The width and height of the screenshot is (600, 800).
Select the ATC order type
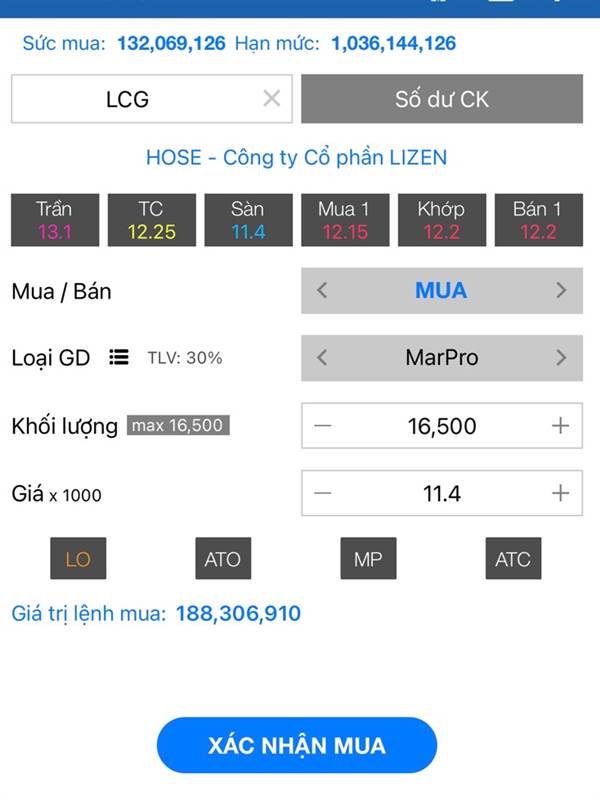513,558
